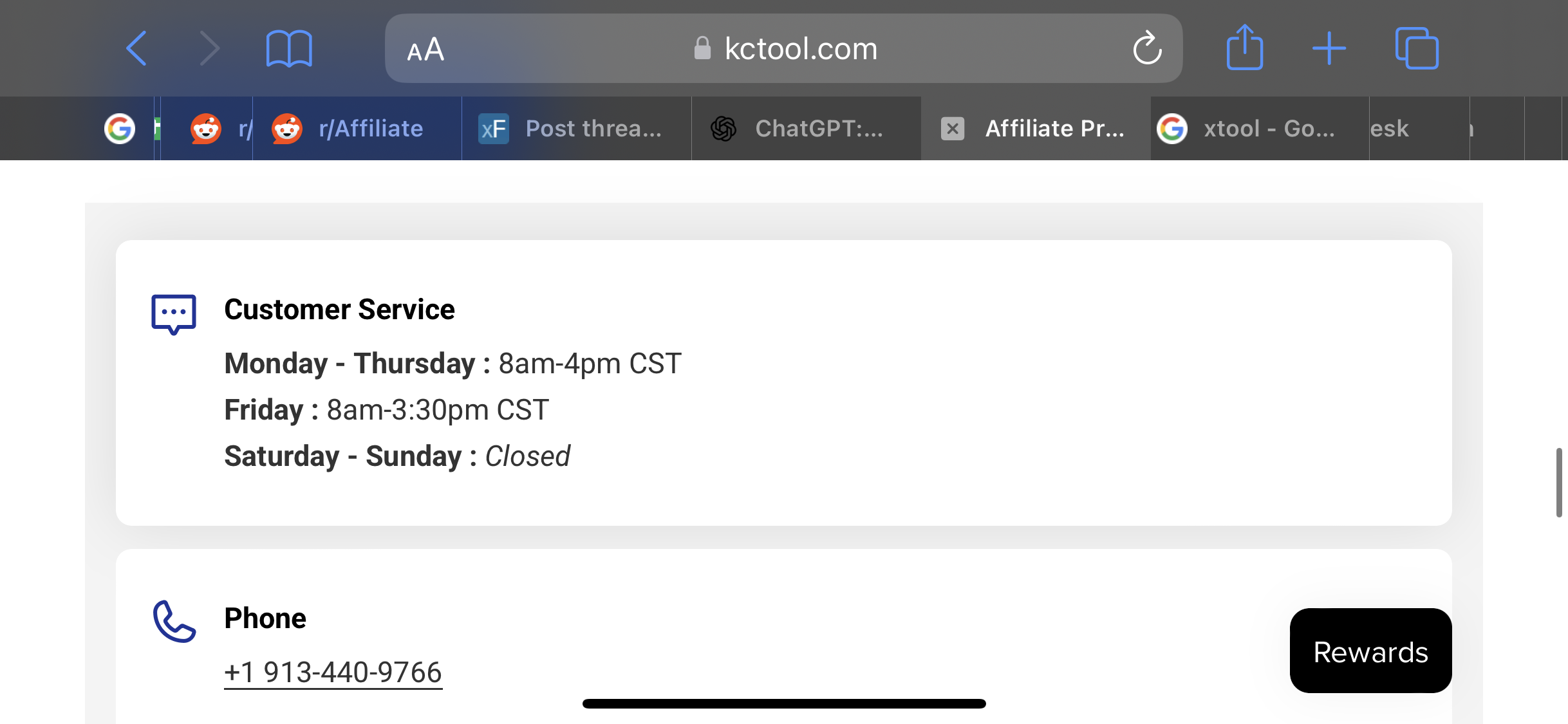
Task: Open the AA reader settings menu
Action: [x=425, y=49]
